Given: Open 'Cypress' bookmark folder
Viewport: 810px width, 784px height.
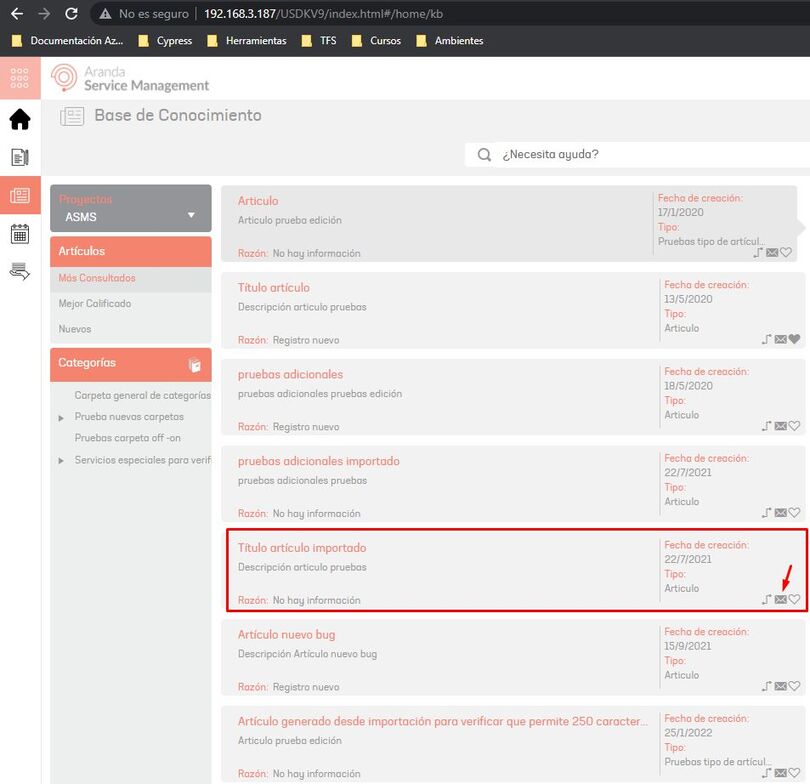Looking at the screenshot, I should (x=165, y=41).
